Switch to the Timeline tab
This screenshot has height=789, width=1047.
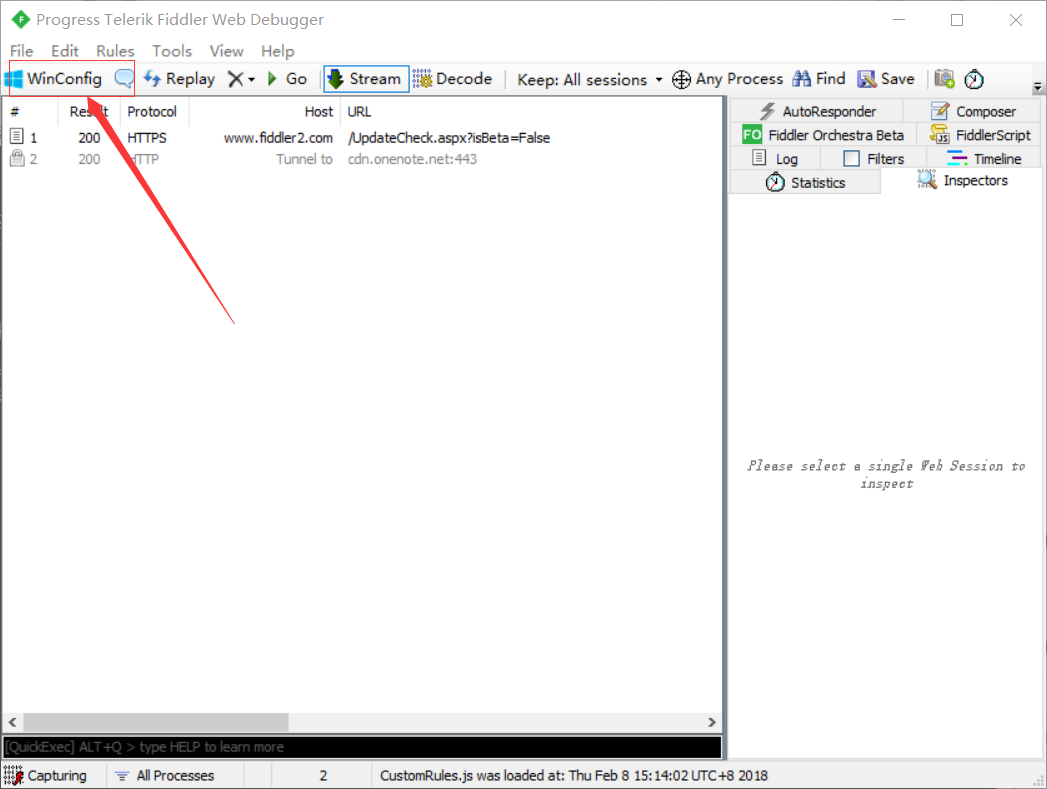[984, 159]
